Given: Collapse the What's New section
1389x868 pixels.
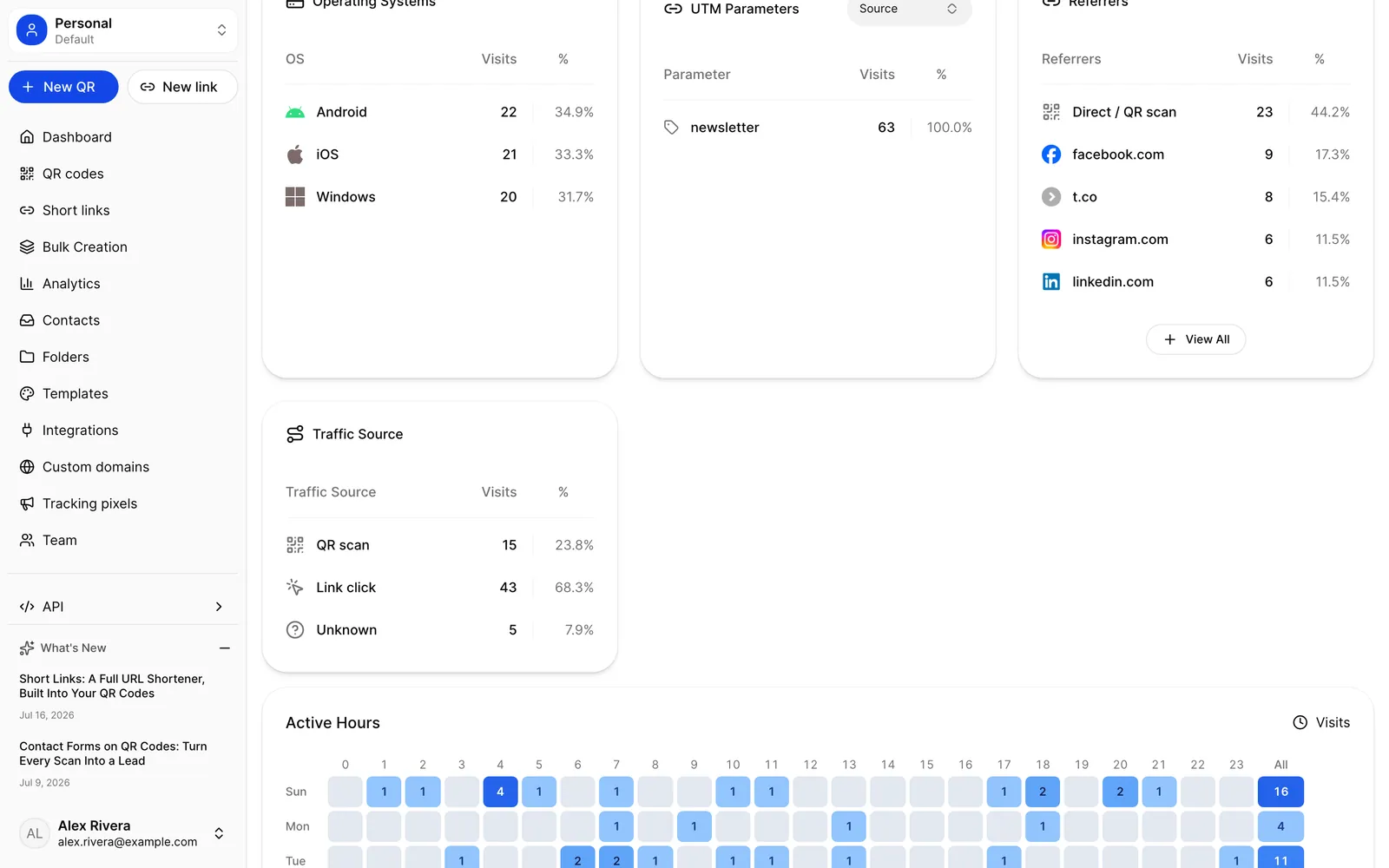Looking at the screenshot, I should tap(225, 648).
